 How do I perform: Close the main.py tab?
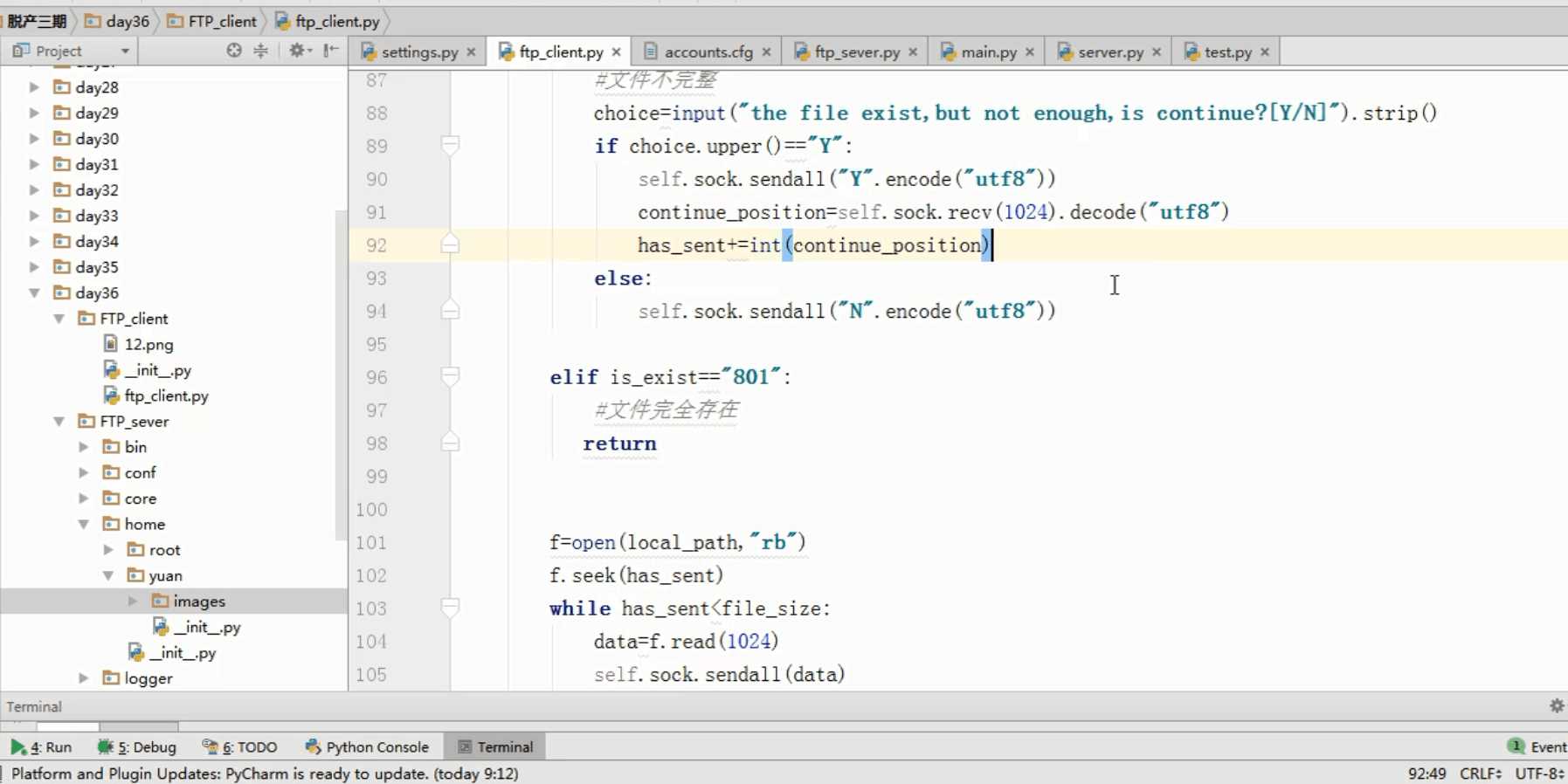[1031, 52]
